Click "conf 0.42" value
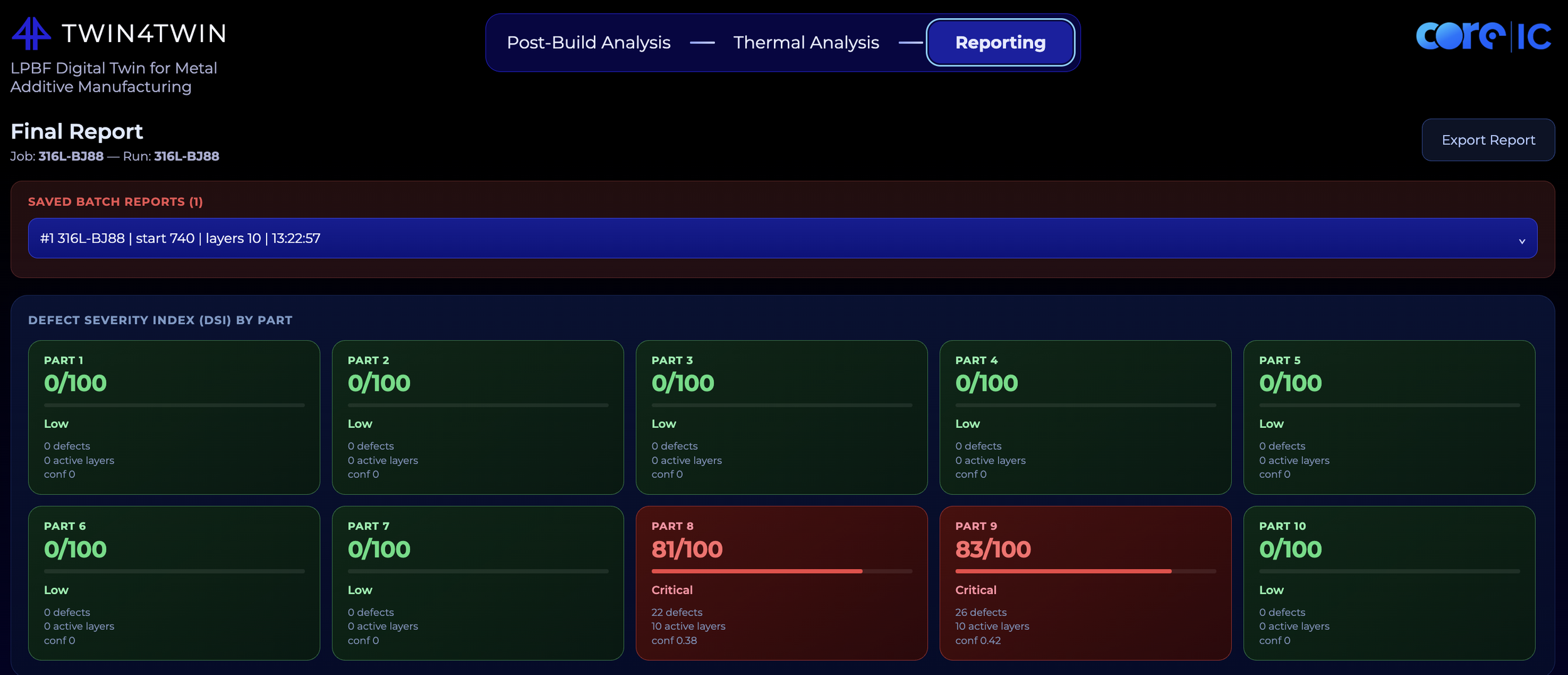This screenshot has height=675, width=1568. (x=978, y=640)
